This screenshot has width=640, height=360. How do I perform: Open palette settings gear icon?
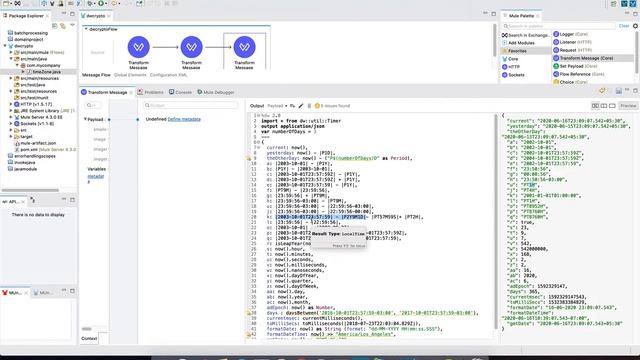click(x=636, y=26)
